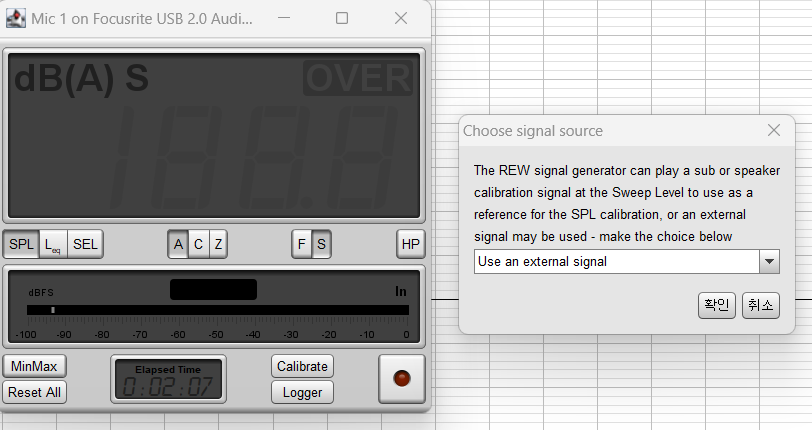Screen dimensions: 812x430
Task: Select SEL measurement mode
Action: coord(85,244)
